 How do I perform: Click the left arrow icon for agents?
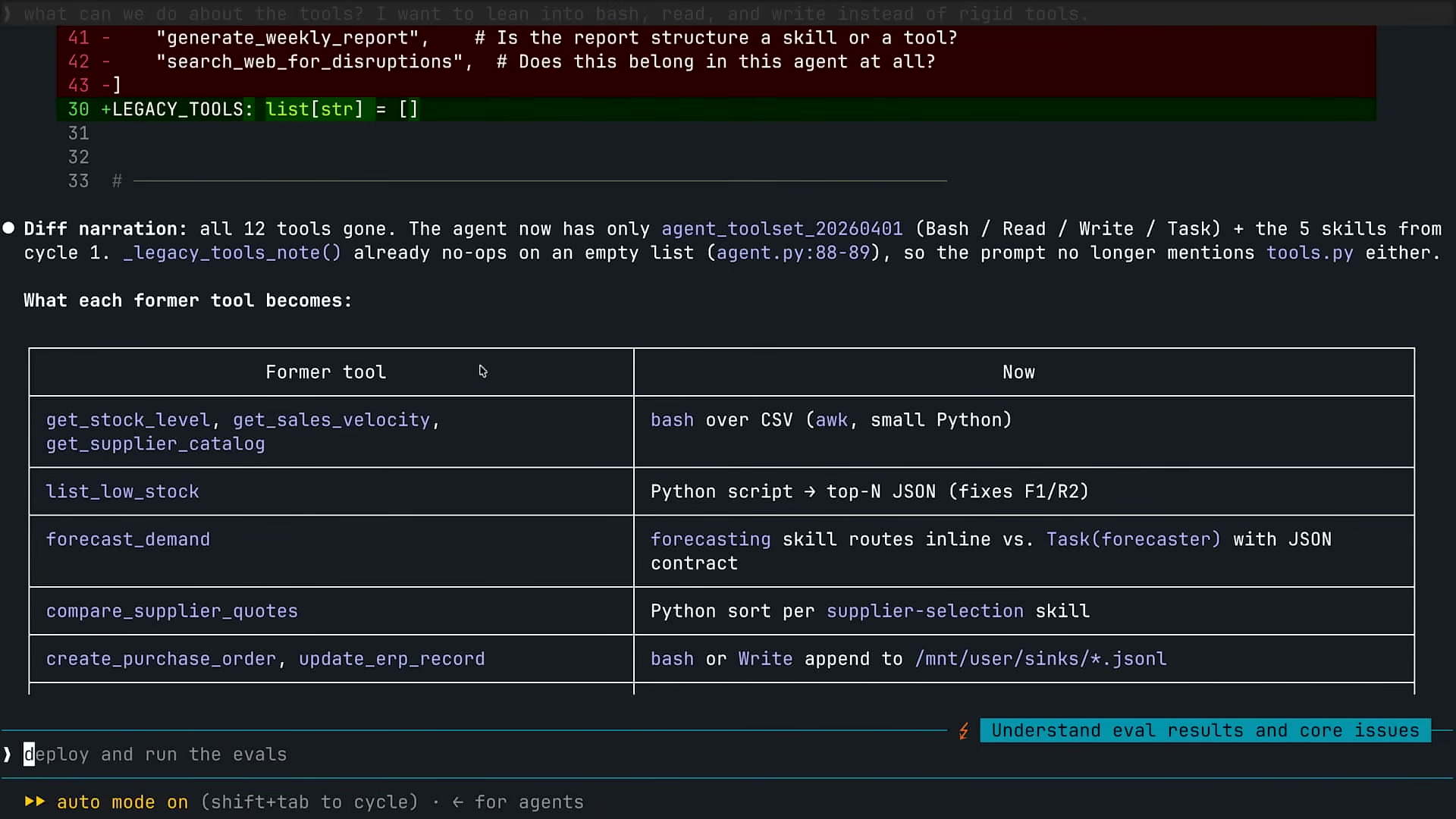[457, 802]
